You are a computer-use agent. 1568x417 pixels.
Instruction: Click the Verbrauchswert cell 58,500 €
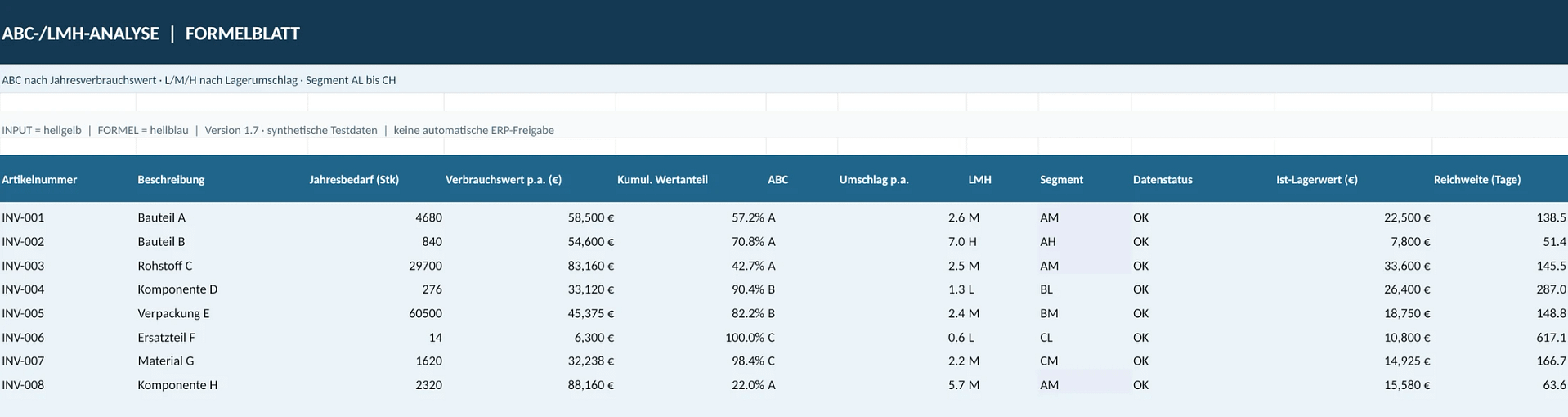point(530,217)
